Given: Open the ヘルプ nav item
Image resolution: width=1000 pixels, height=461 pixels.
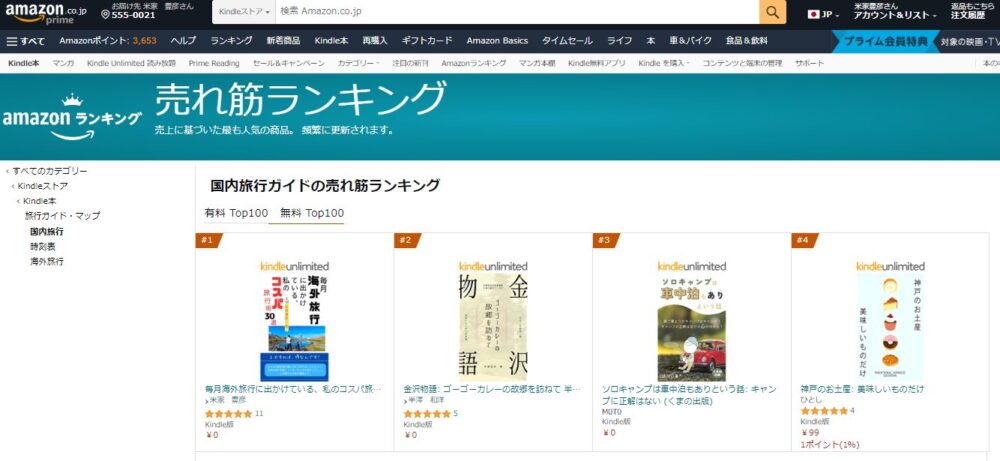Looking at the screenshot, I should (x=184, y=41).
